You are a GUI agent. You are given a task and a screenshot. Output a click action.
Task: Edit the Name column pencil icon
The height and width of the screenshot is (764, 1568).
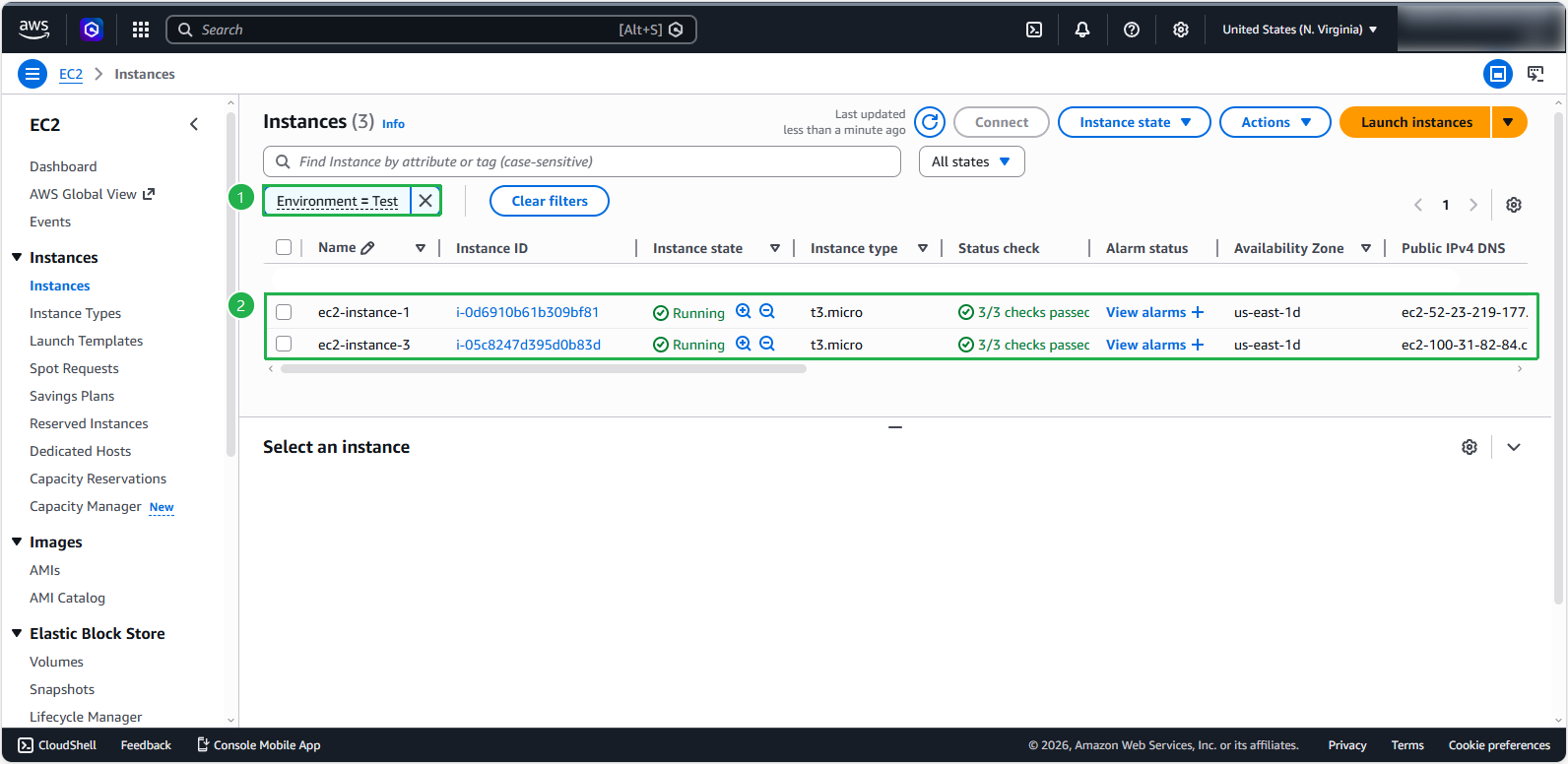pyautogui.click(x=368, y=248)
